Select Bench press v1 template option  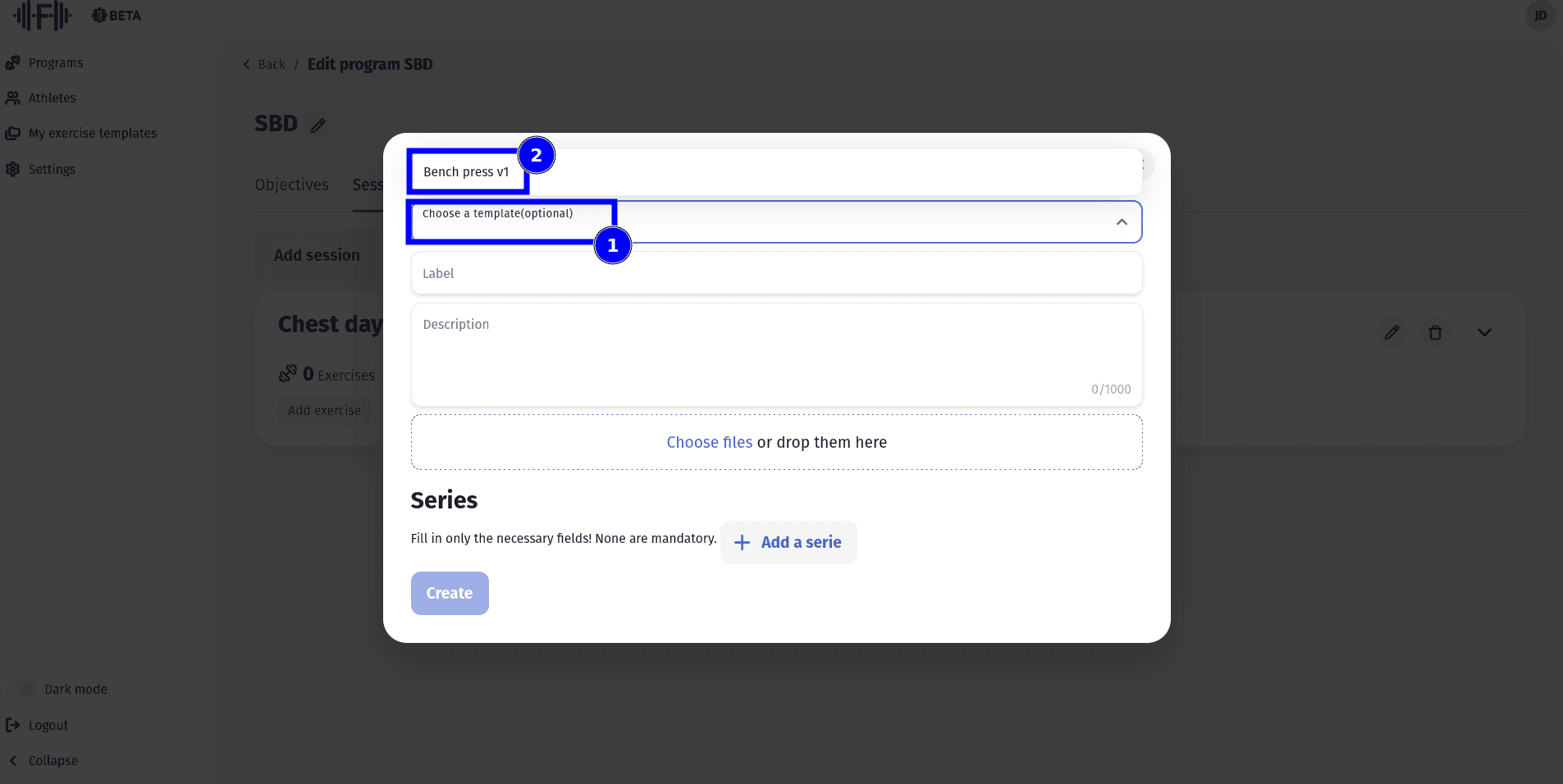[x=466, y=172]
